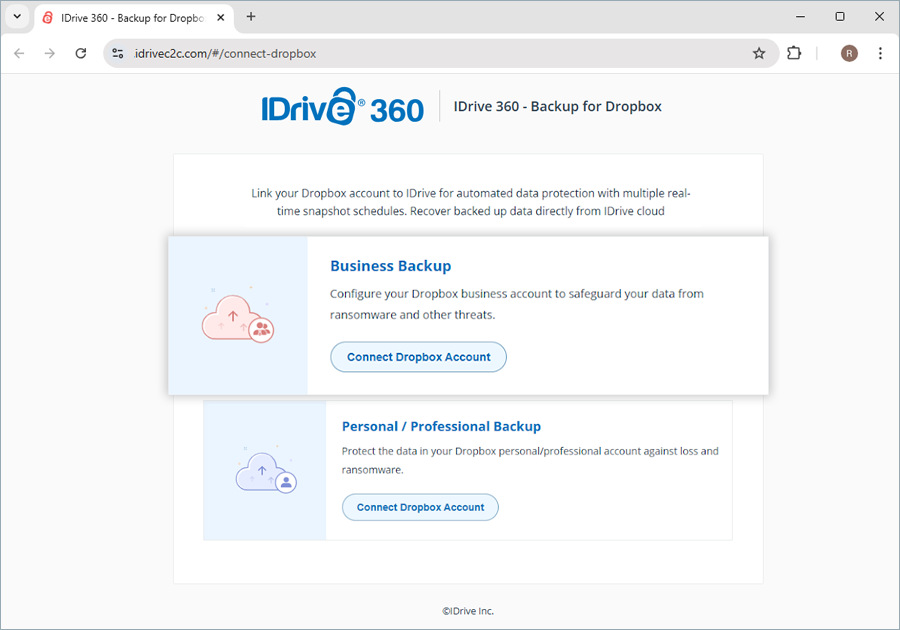Image resolution: width=900 pixels, height=630 pixels.
Task: Close the IDrive 360 browser tab
Action: pos(220,18)
